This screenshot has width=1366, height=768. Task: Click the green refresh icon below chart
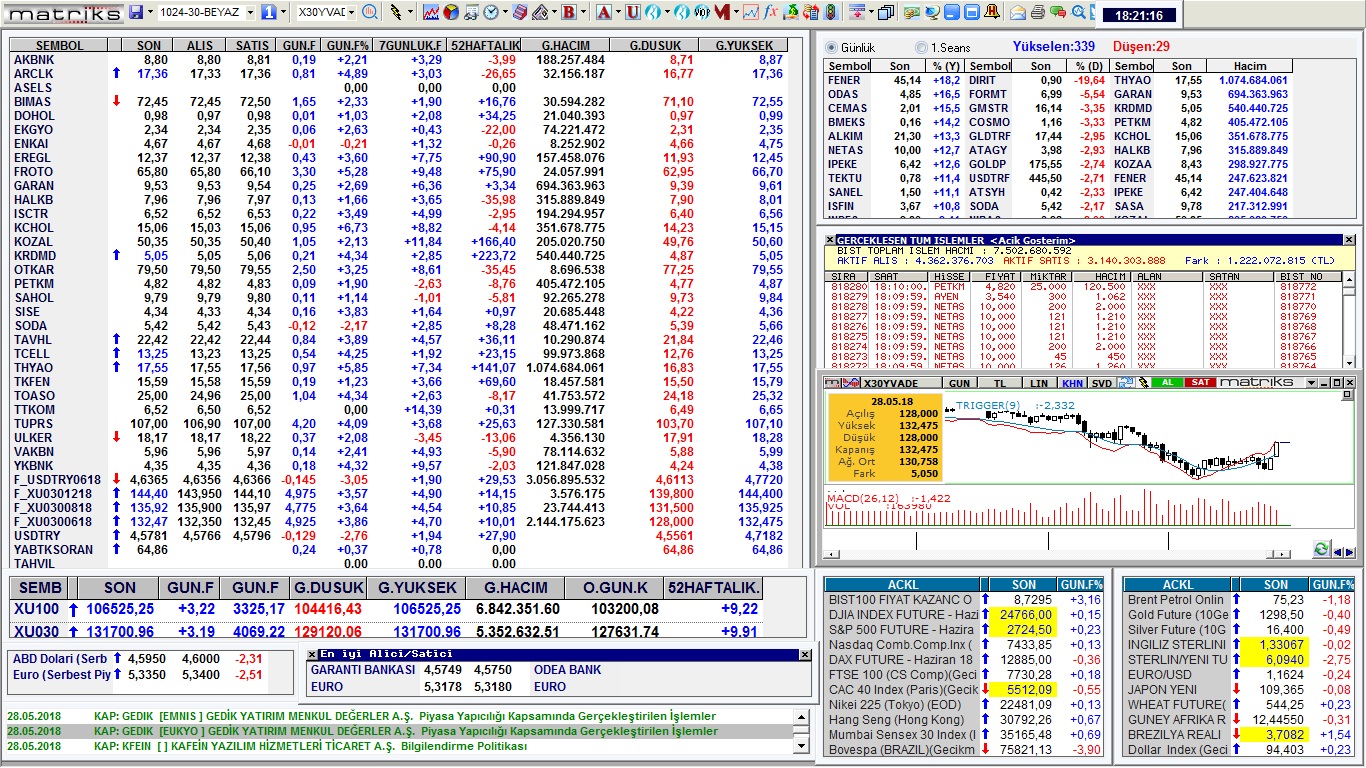coord(1322,549)
